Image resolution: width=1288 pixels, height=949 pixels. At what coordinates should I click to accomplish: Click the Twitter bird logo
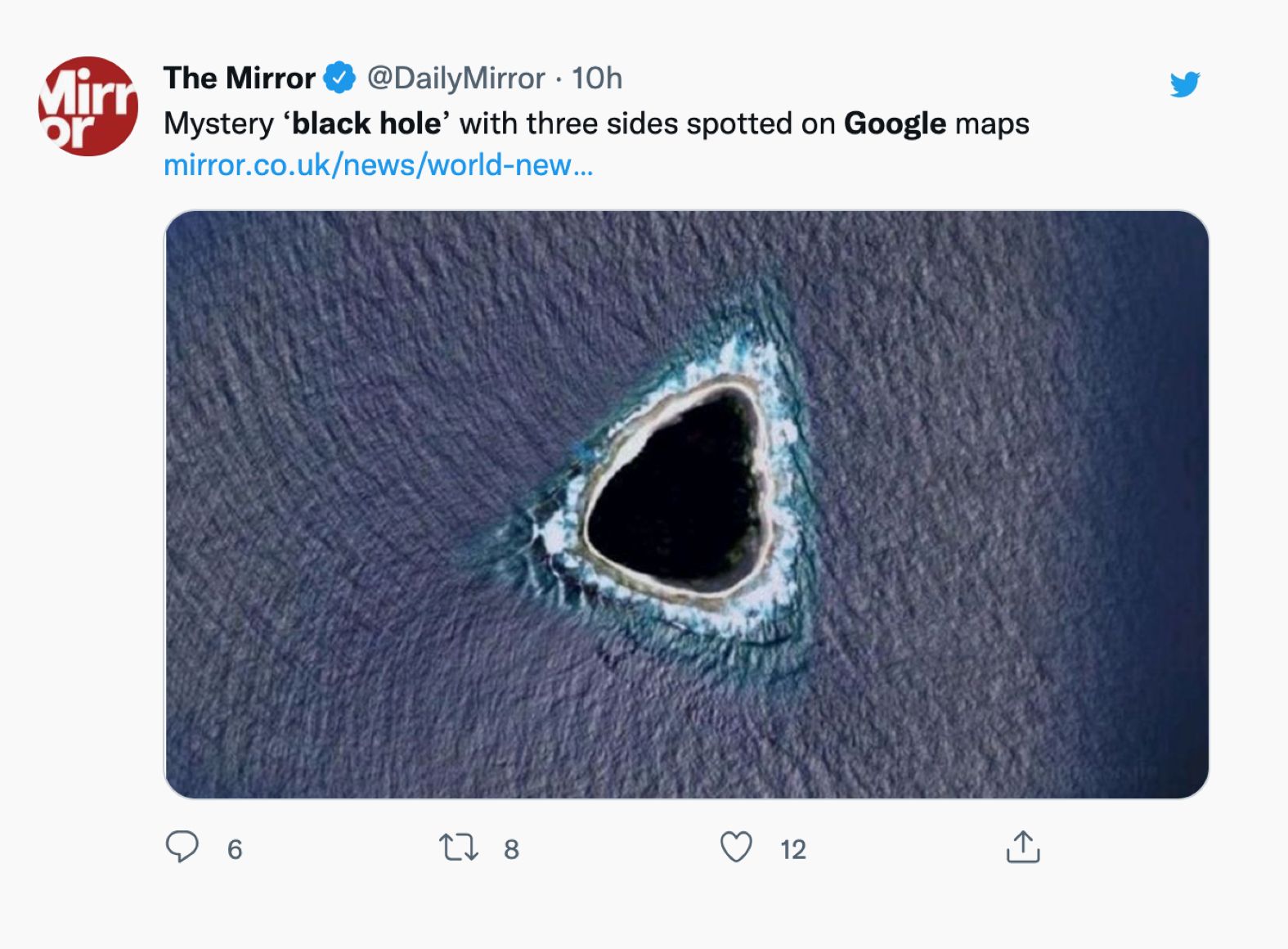point(1184,83)
